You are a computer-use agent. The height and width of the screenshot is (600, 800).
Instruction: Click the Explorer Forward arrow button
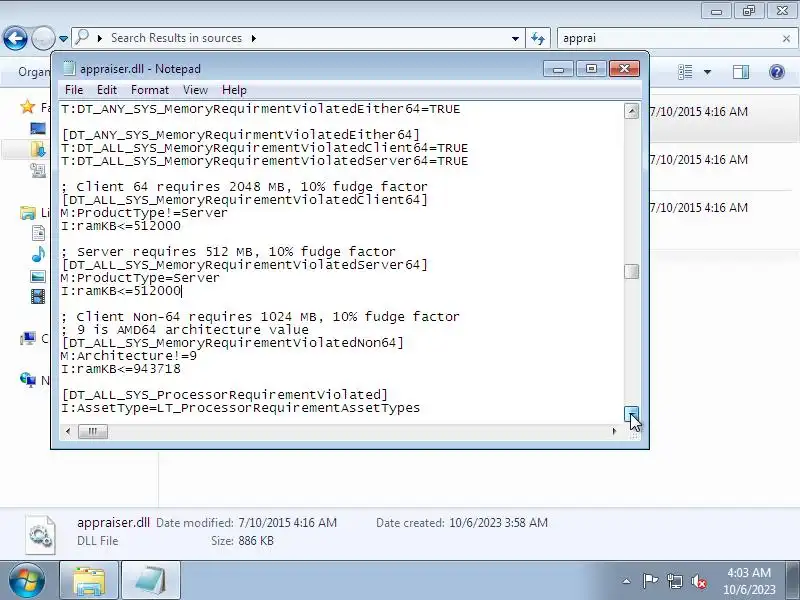(x=43, y=38)
